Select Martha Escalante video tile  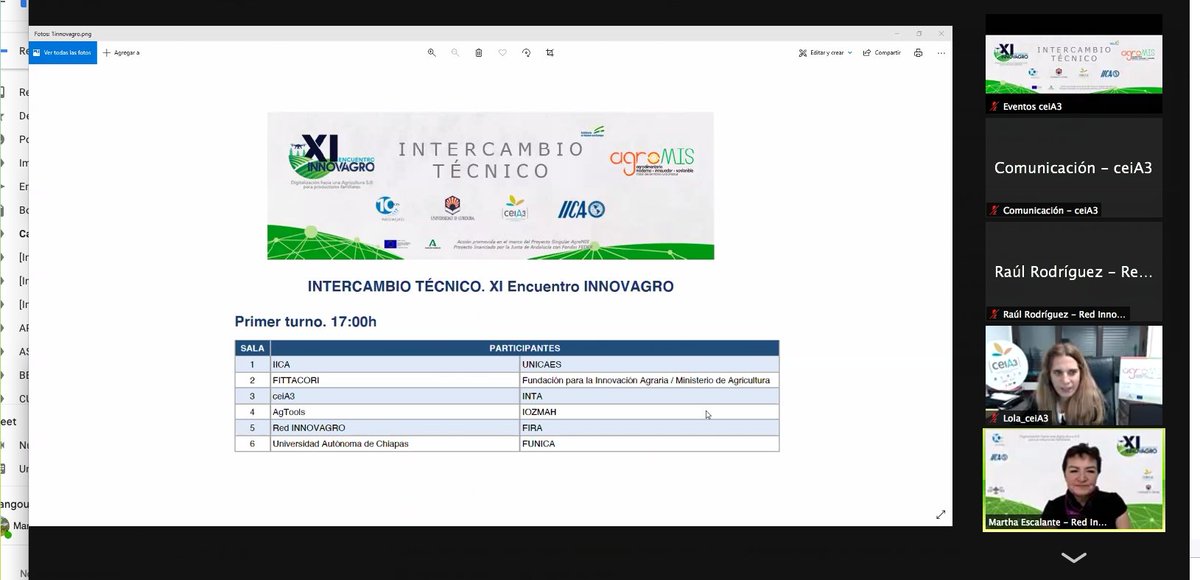1074,479
